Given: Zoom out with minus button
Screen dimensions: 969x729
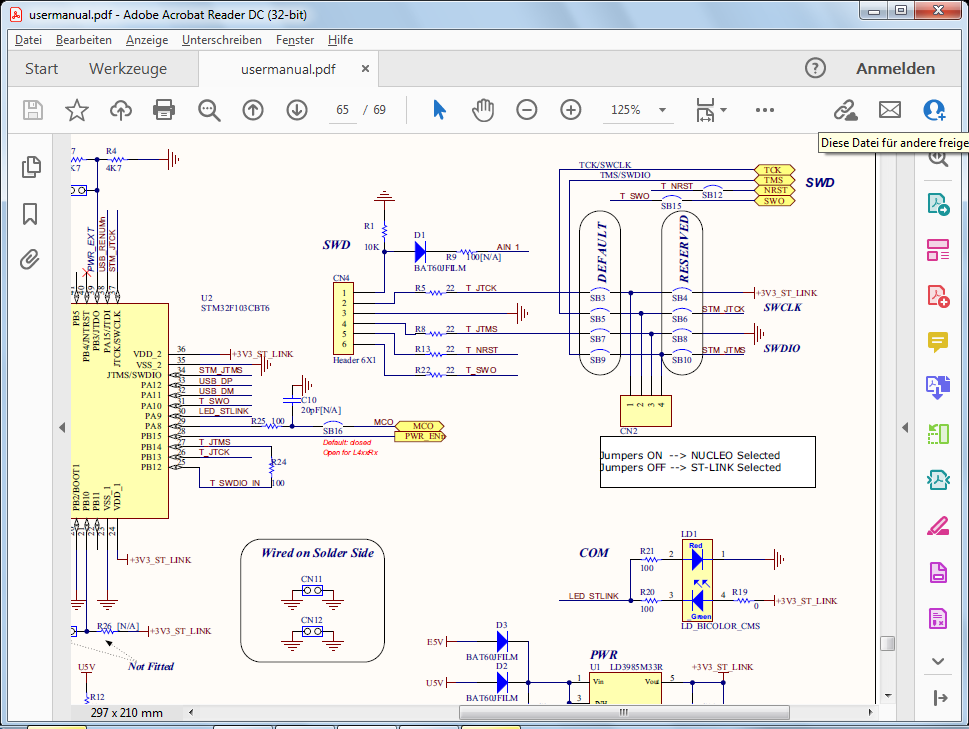Looking at the screenshot, I should 527,110.
